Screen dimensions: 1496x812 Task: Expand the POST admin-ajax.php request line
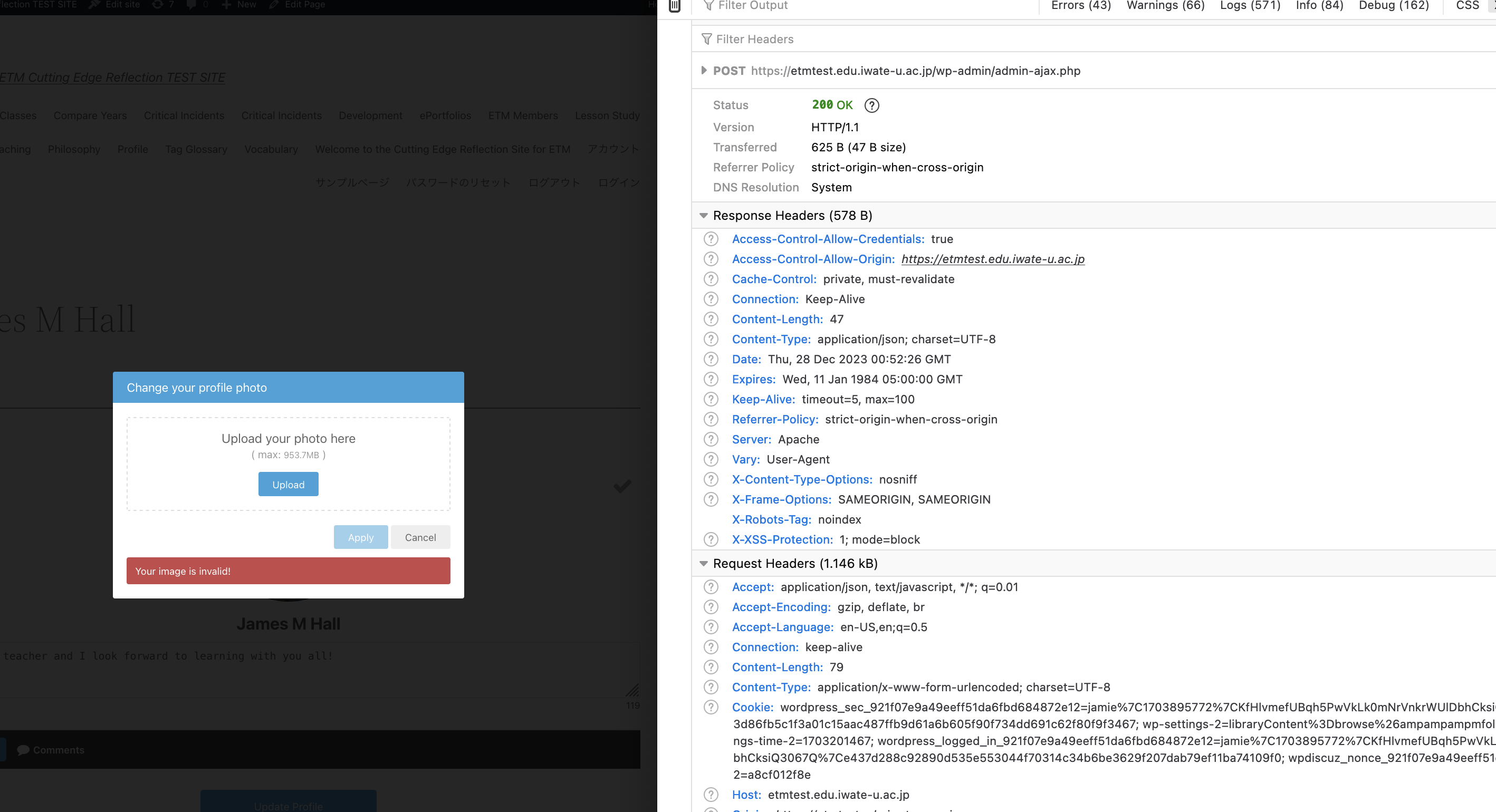click(x=703, y=70)
